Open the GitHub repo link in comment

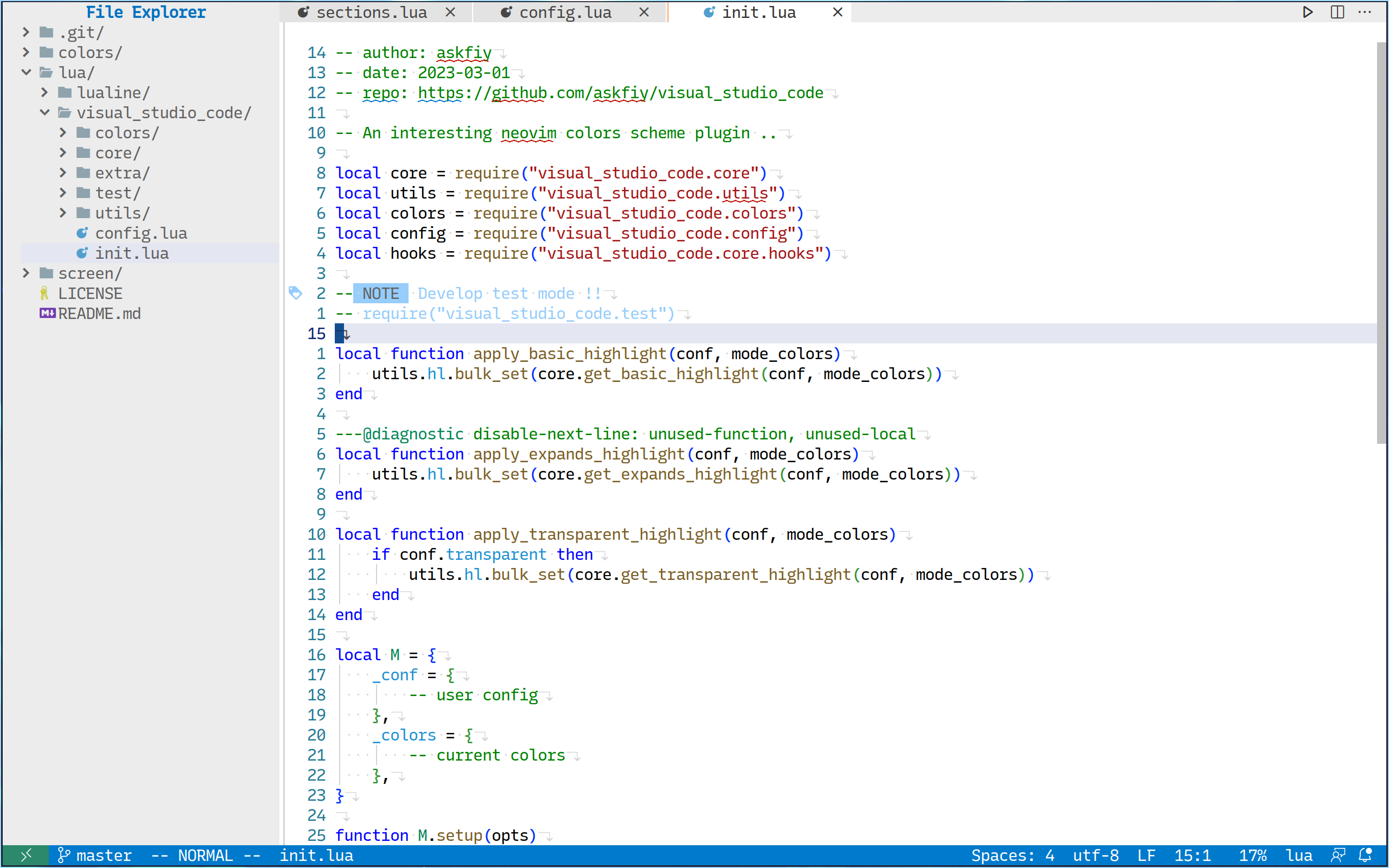coord(620,93)
